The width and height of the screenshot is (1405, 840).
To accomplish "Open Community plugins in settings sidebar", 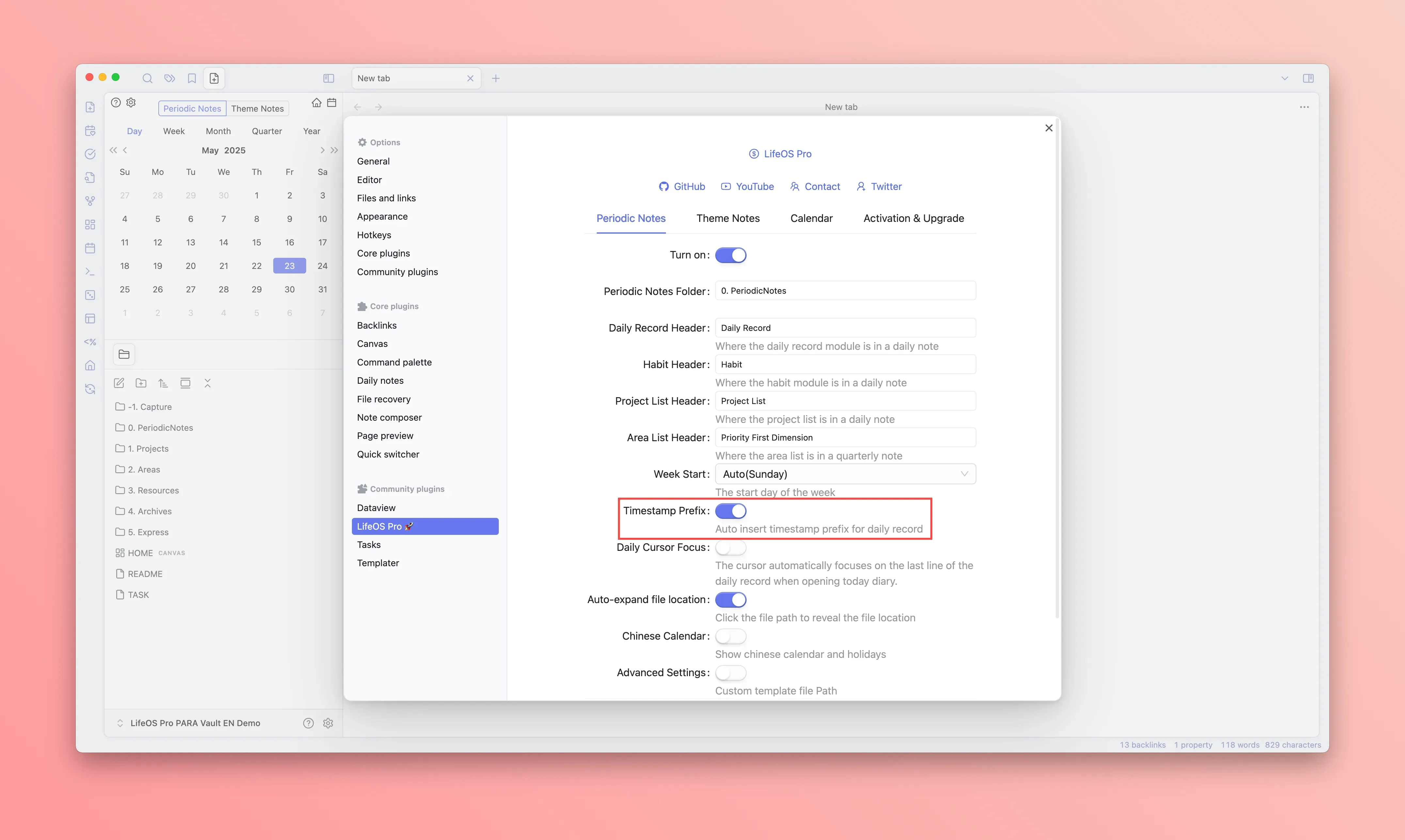I will coord(397,272).
